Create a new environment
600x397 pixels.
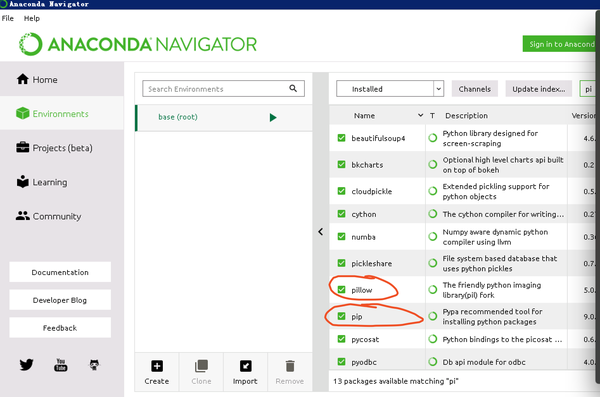coord(157,372)
